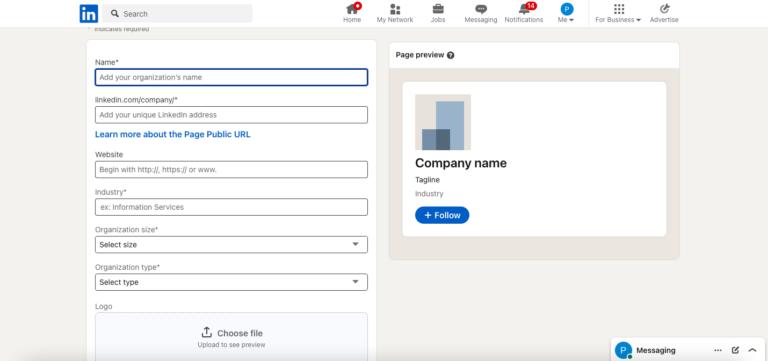Click Choose file to upload logo
Viewport: 768px width, 361px height.
tap(240, 333)
